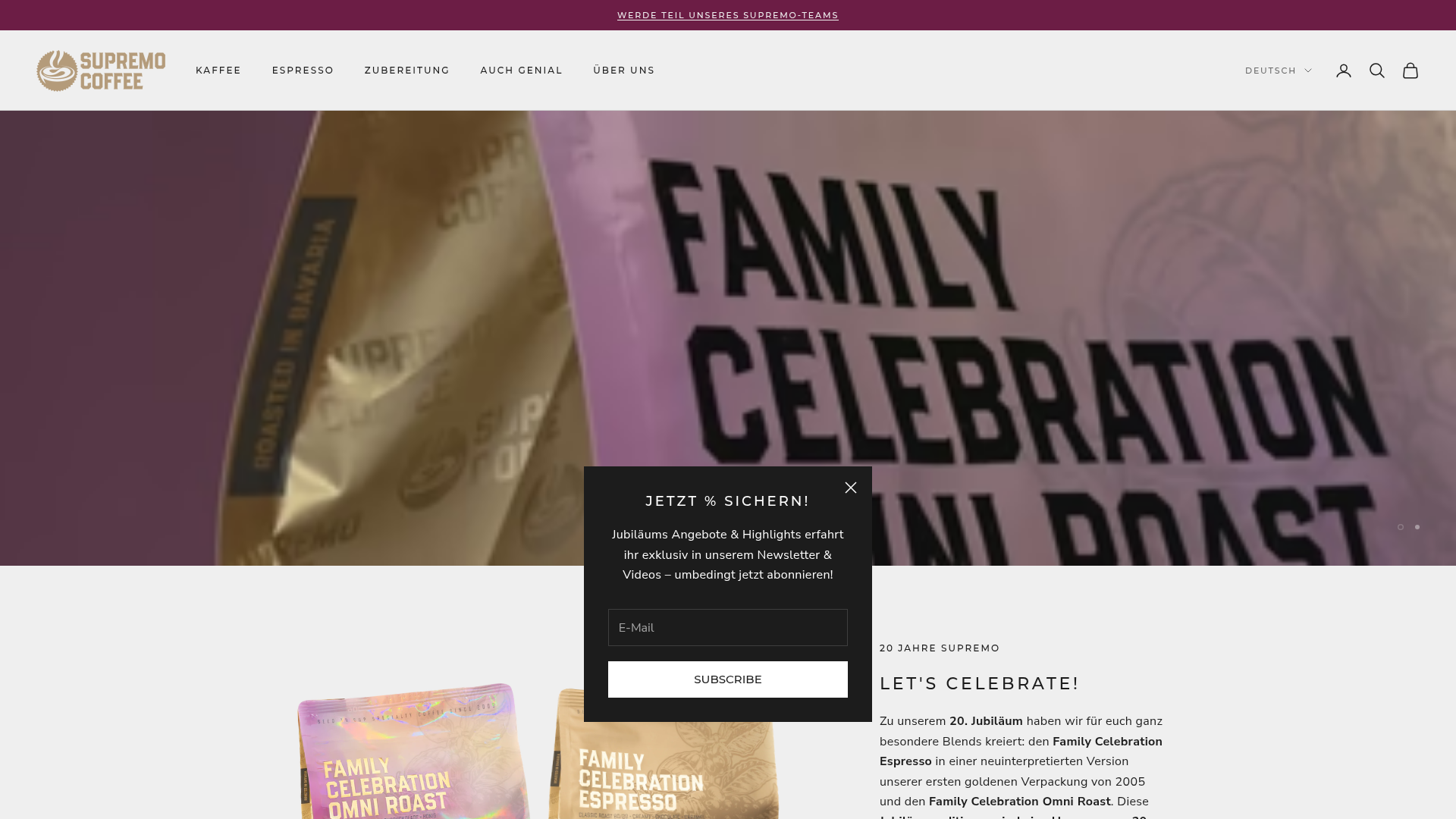Image resolution: width=1456 pixels, height=819 pixels.
Task: Expand the Deutsch language dropdown
Action: (x=1279, y=71)
